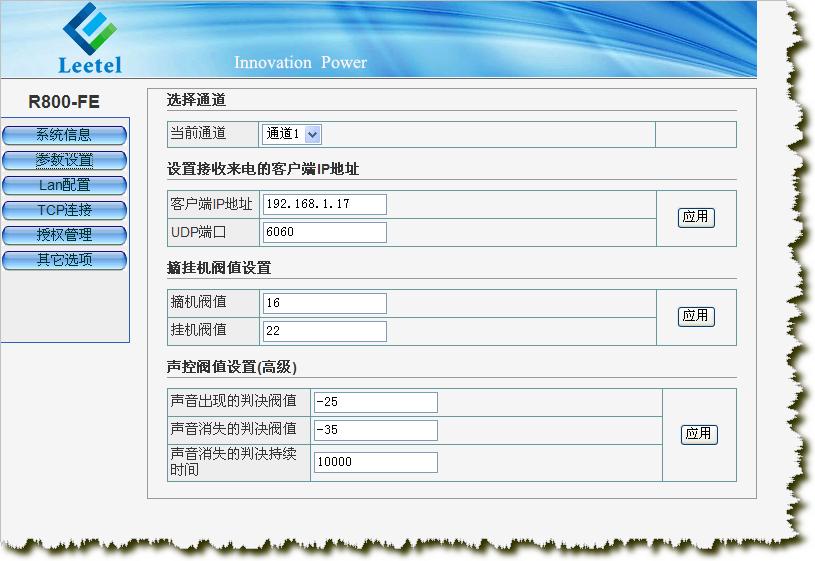This screenshot has height=561, width=815.
Task: Click the Innovation Power banner text
Action: pos(300,63)
